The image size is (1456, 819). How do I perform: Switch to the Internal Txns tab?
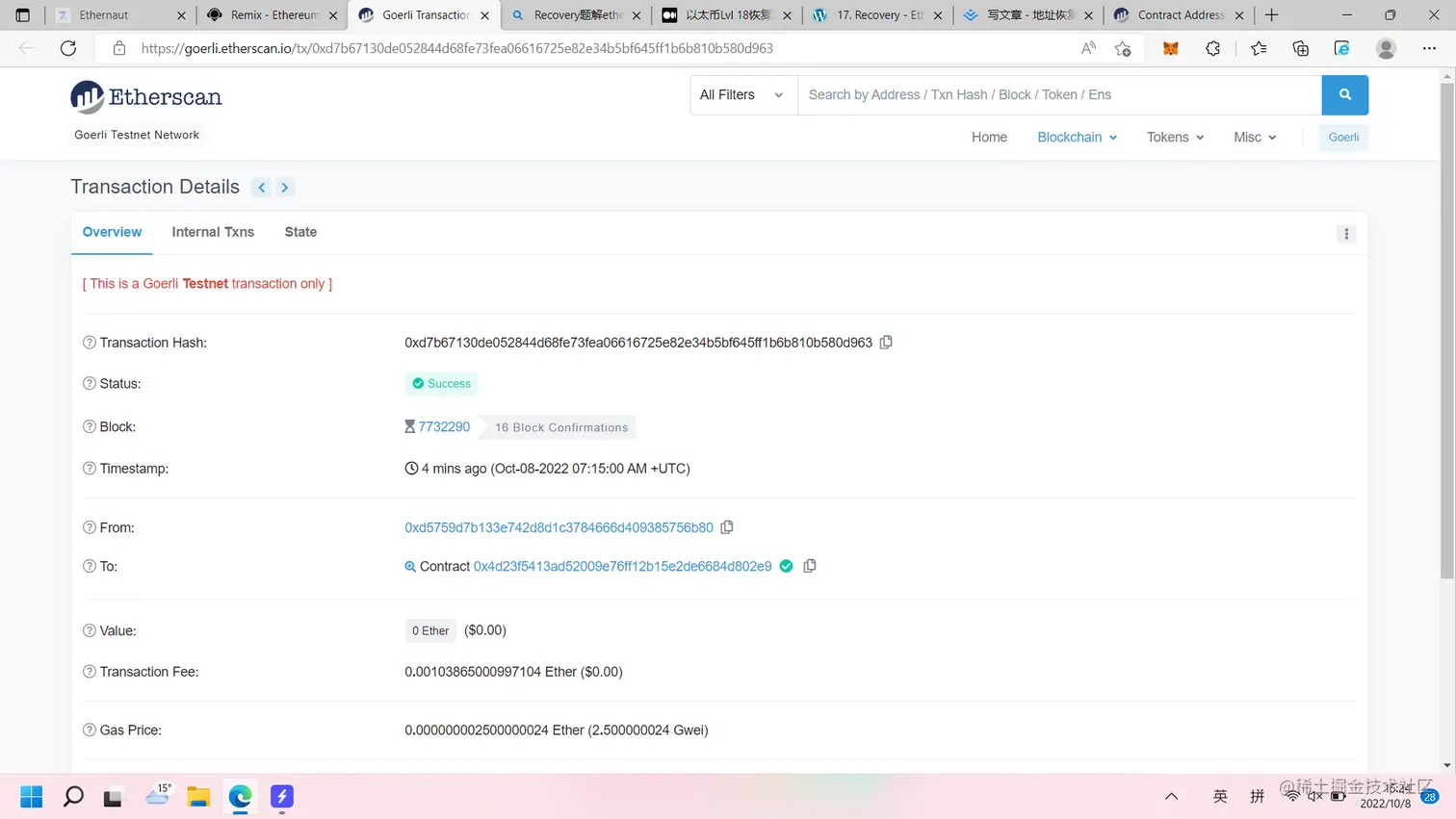tap(213, 232)
